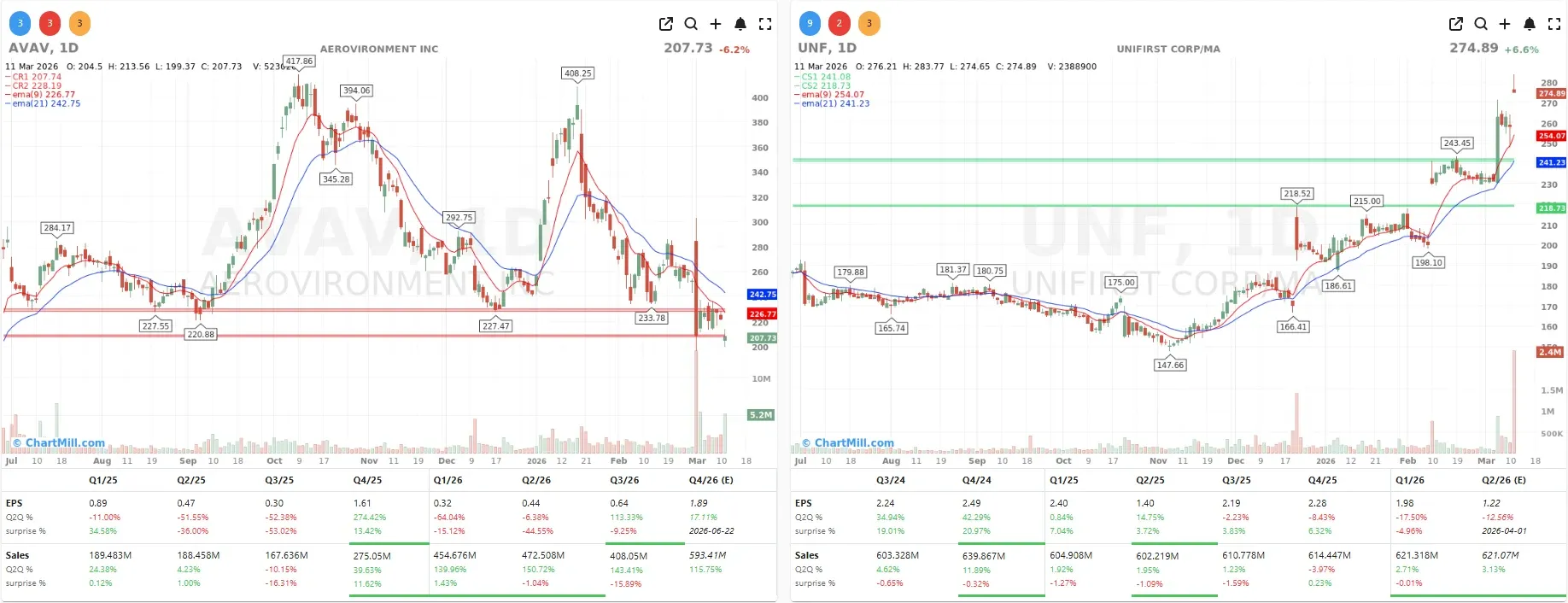1568x603 pixels.
Task: Click the AVAV estimated EPS 1.89
Action: coord(699,504)
